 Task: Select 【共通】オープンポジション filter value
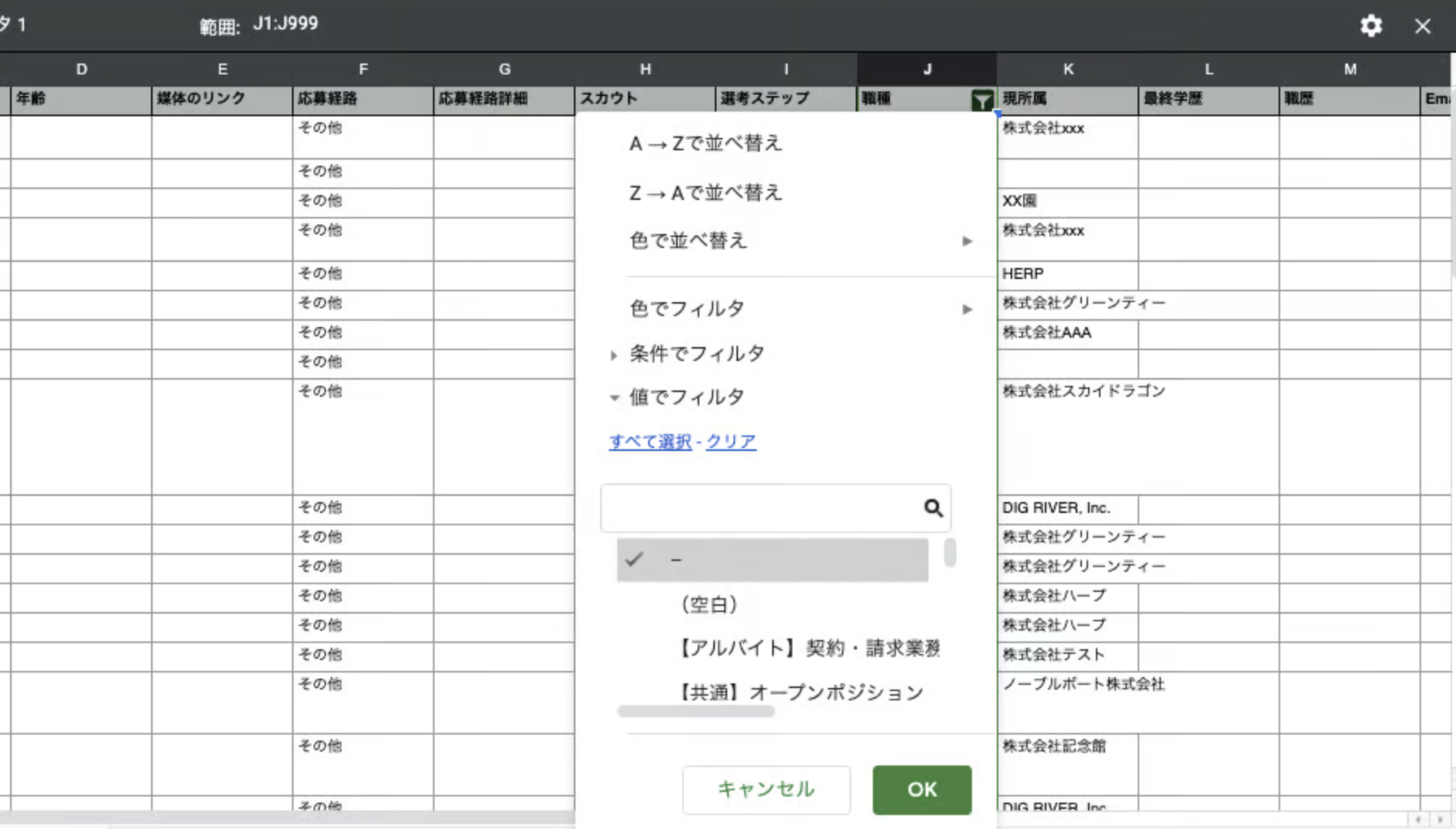click(x=801, y=691)
